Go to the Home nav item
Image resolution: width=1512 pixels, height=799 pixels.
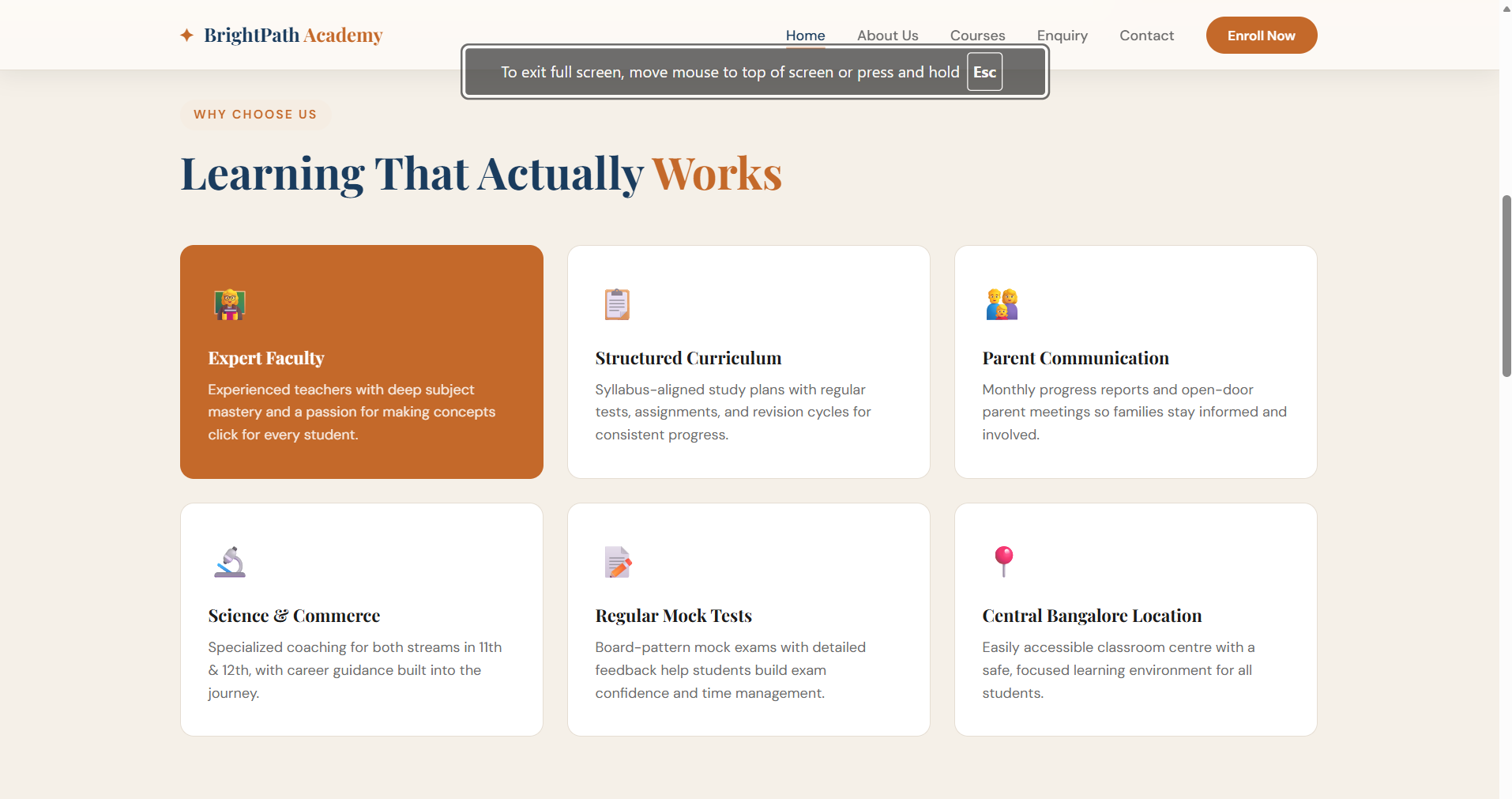point(805,36)
